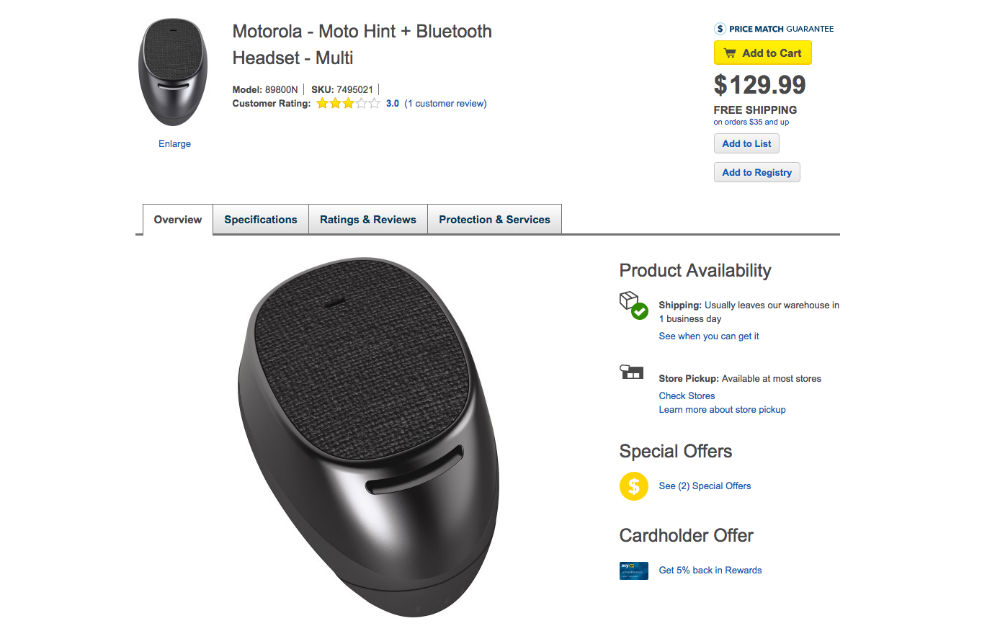Click the Add to List button
1000x626 pixels.
coord(747,144)
